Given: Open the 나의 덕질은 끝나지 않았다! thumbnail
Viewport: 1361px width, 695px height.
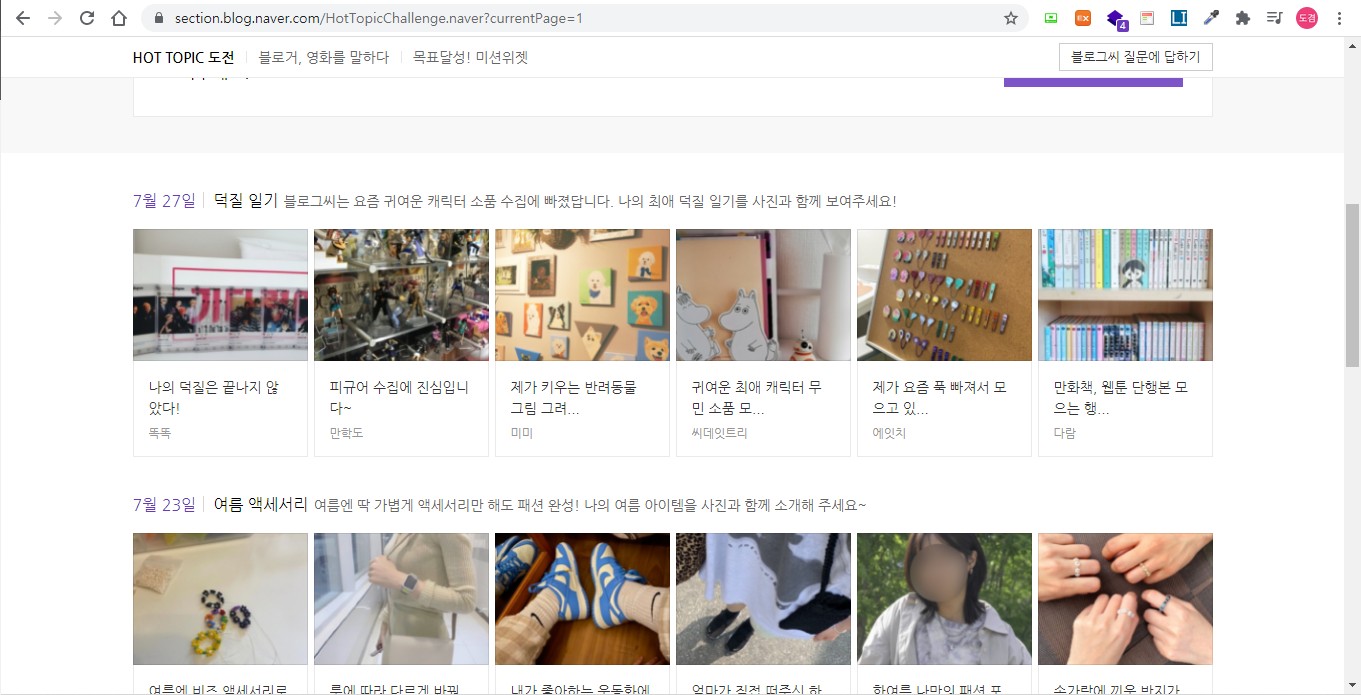Looking at the screenshot, I should [220, 295].
